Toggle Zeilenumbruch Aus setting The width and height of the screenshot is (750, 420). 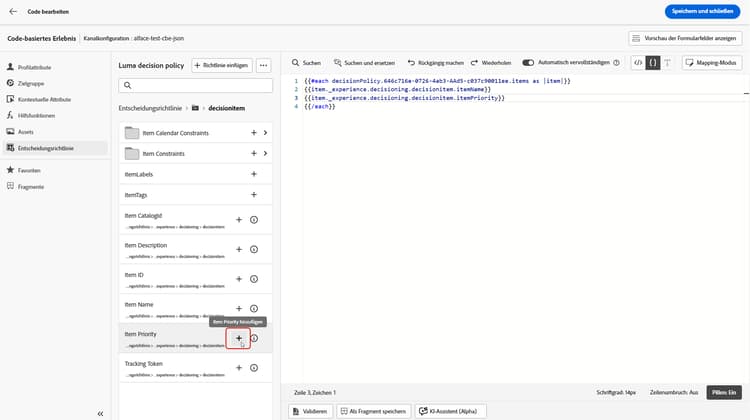[673, 393]
